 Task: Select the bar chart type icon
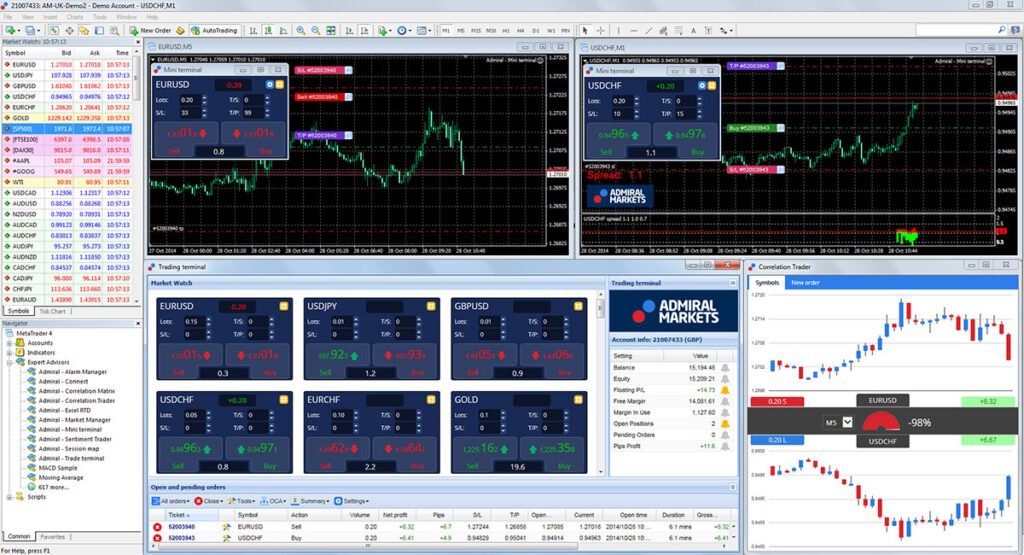tap(253, 30)
